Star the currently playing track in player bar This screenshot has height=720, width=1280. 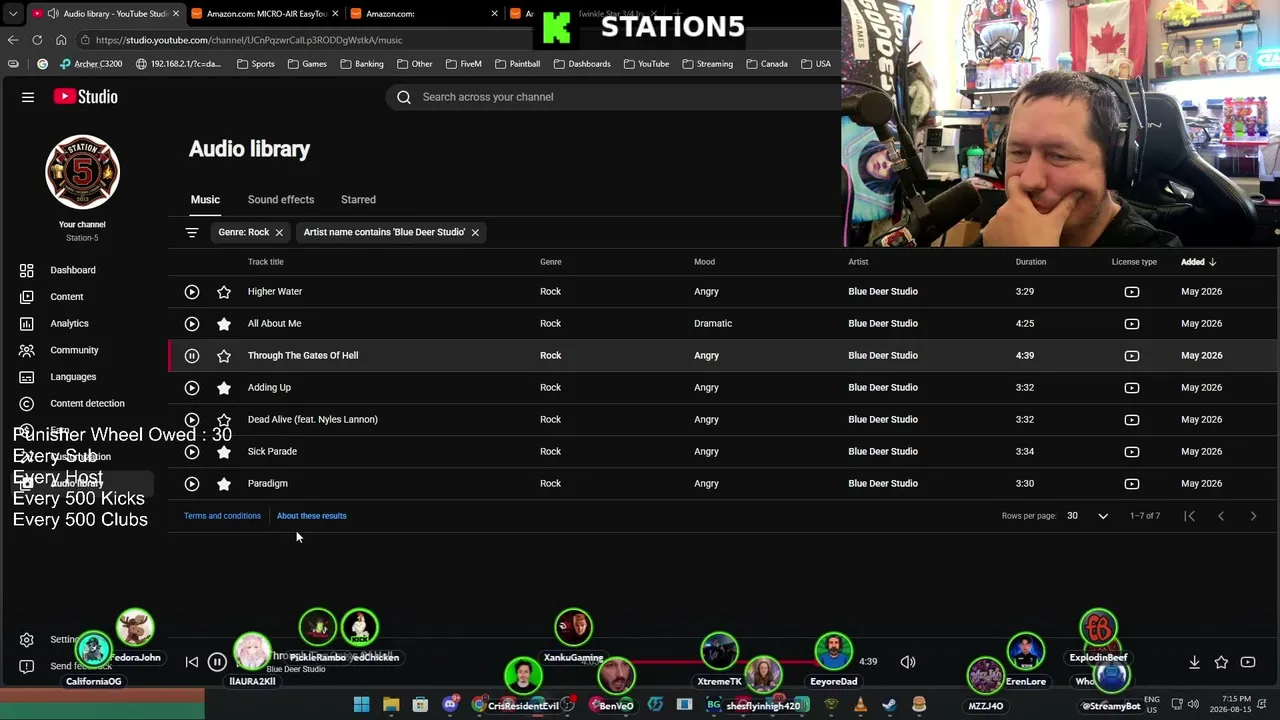point(1221,662)
